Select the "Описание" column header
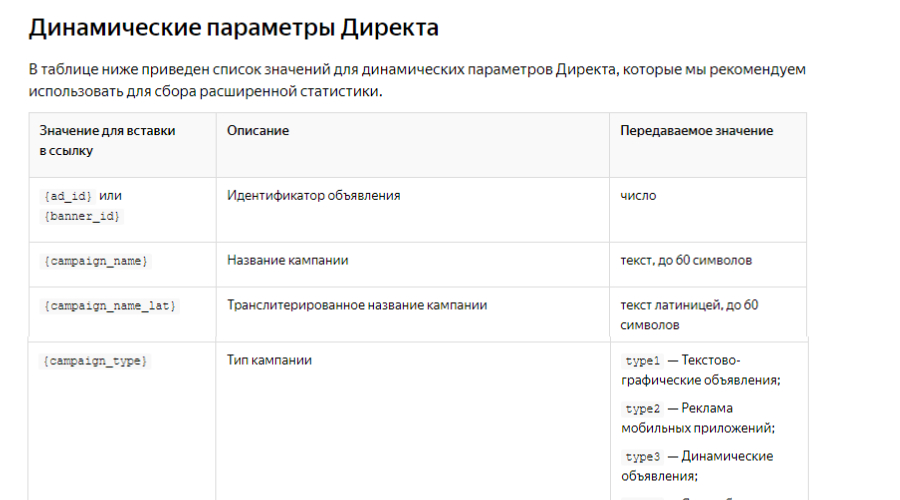Screen dimensions: 900x500 [x=258, y=131]
